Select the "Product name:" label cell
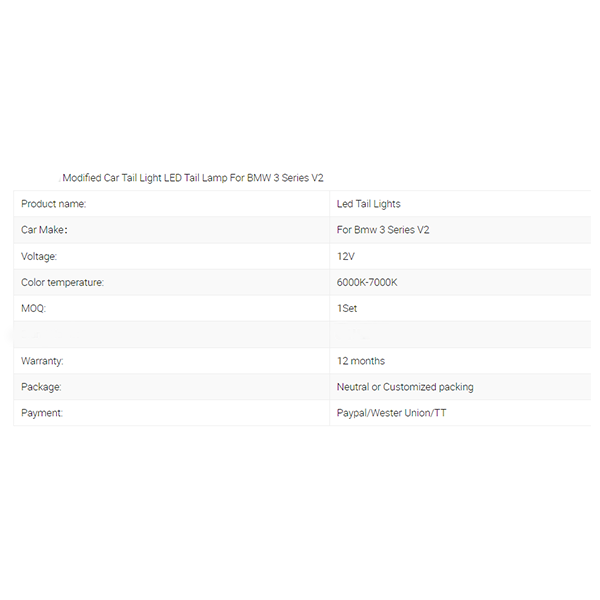The width and height of the screenshot is (600, 600). pyautogui.click(x=54, y=204)
